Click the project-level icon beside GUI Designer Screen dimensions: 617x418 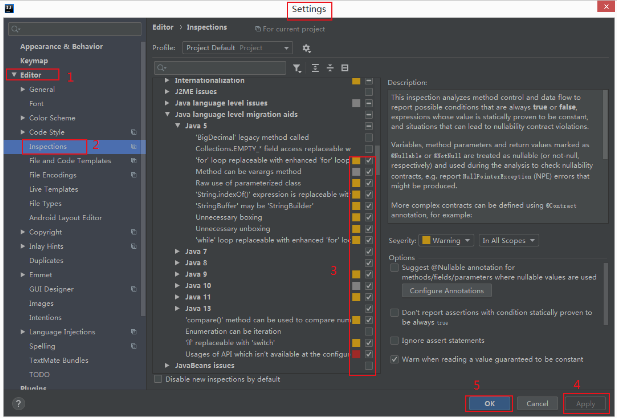point(134,289)
